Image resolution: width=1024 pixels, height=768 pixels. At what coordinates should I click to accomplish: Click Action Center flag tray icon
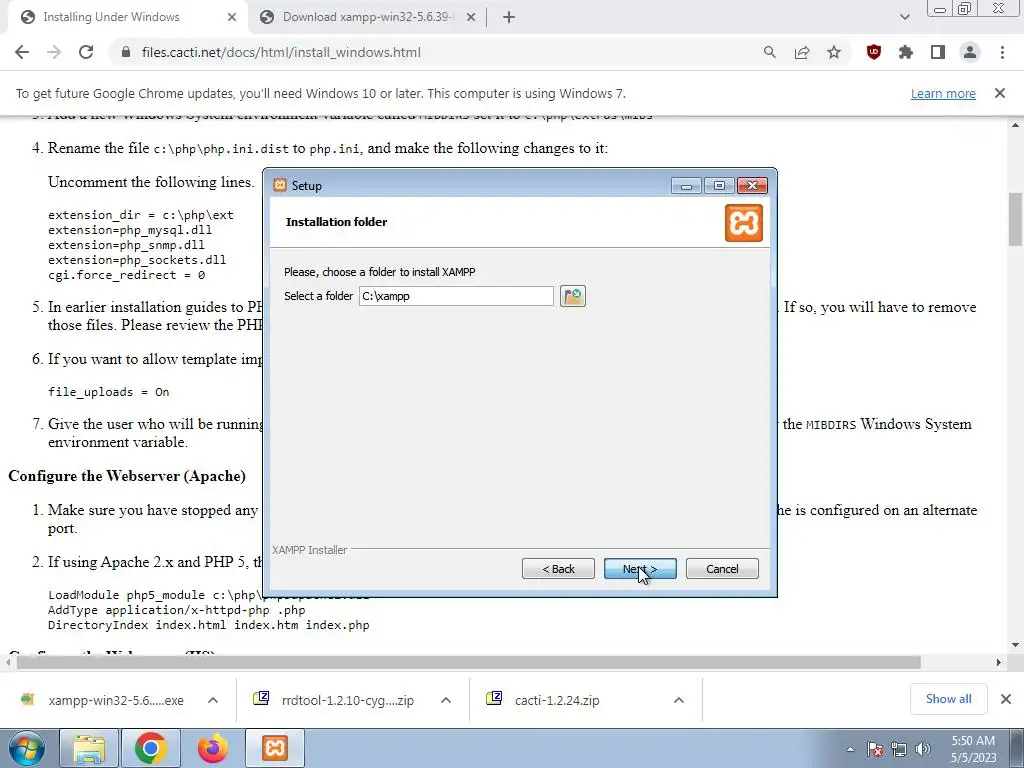(x=875, y=749)
